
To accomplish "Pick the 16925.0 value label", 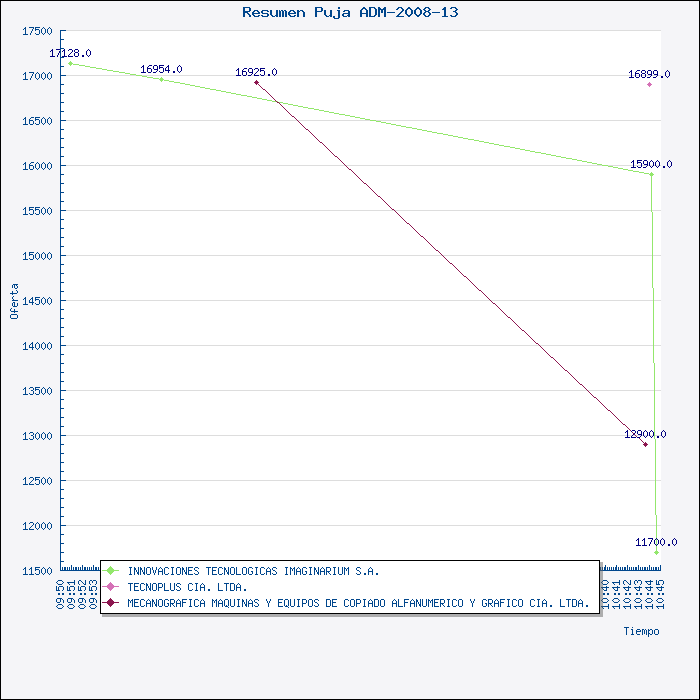I will click(256, 72).
